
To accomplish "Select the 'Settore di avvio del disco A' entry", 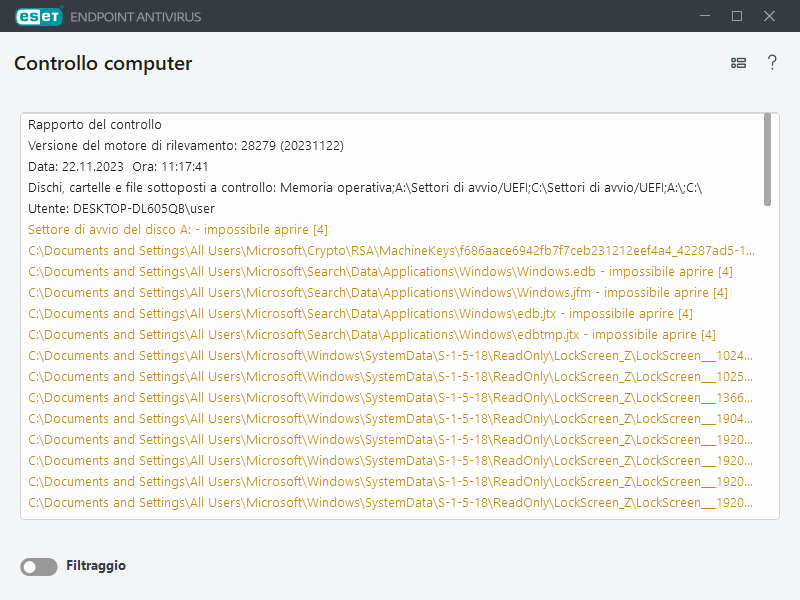I will tap(178, 230).
